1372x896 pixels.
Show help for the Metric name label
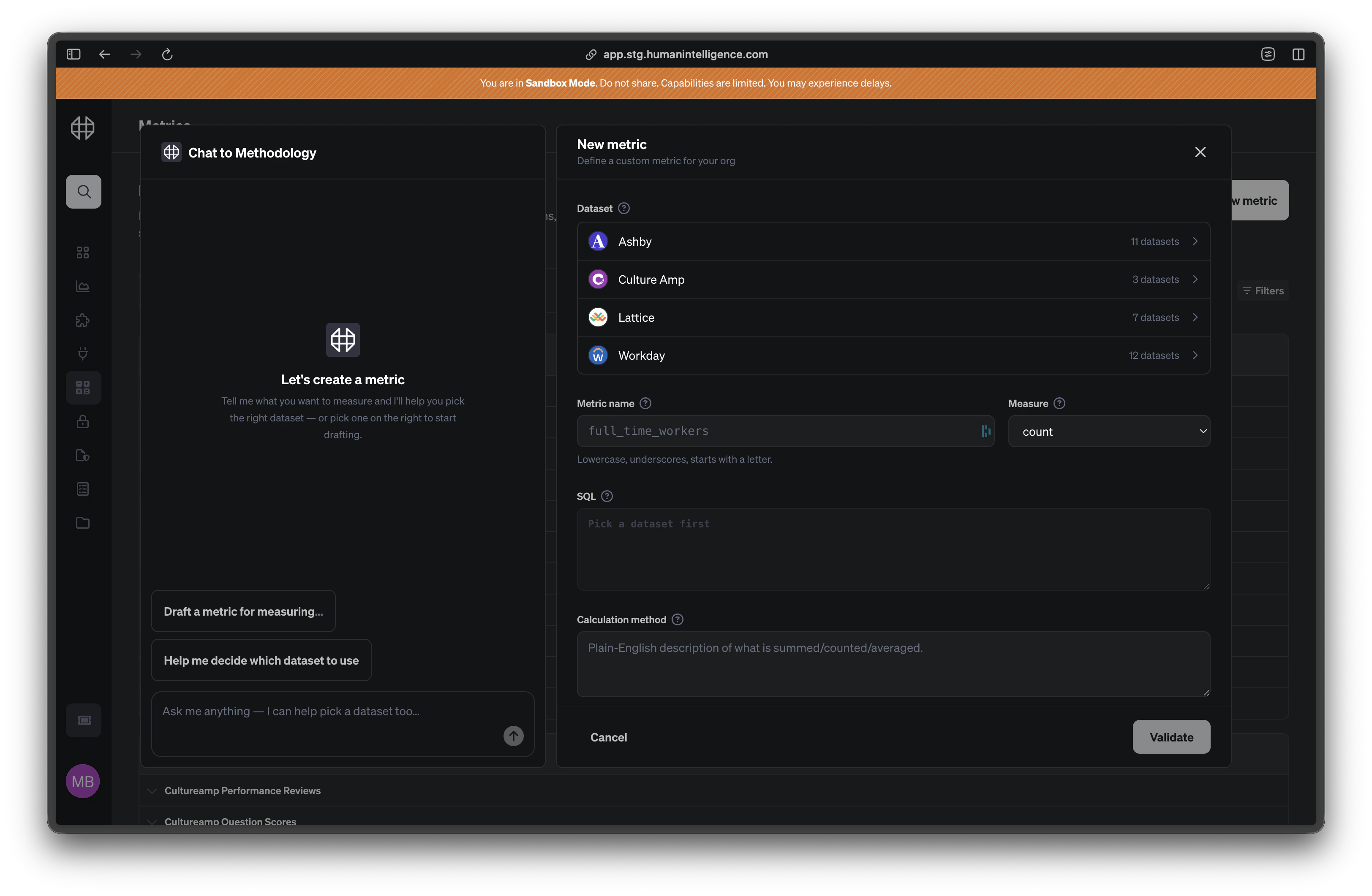[645, 403]
